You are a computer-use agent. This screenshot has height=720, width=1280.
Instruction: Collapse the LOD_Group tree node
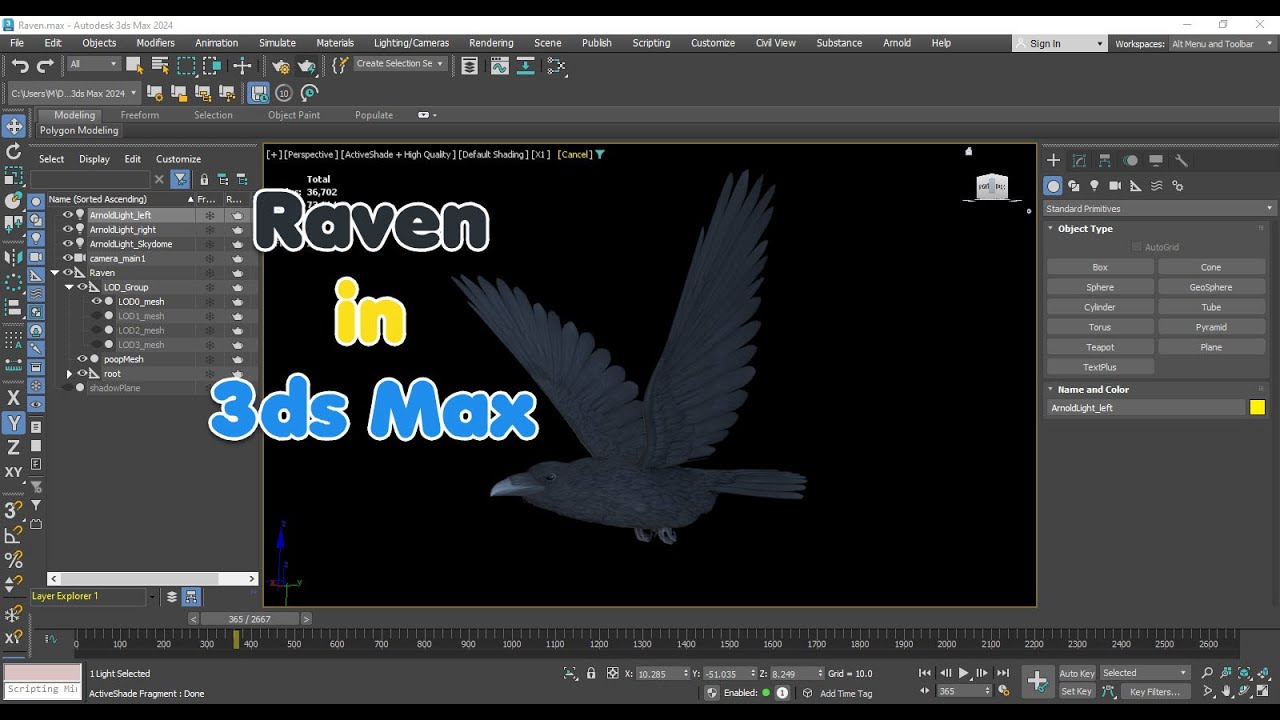69,287
